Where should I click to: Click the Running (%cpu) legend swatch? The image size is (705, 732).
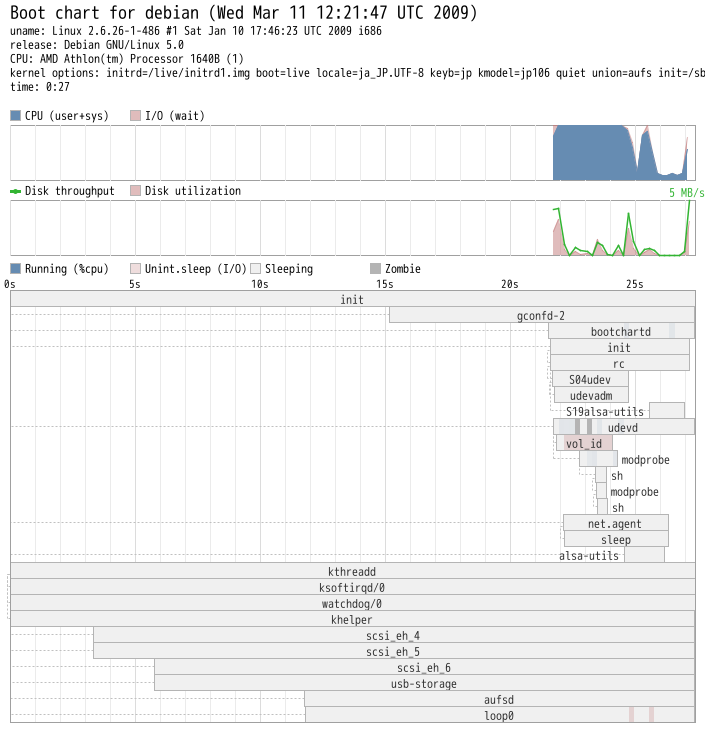pos(15,268)
